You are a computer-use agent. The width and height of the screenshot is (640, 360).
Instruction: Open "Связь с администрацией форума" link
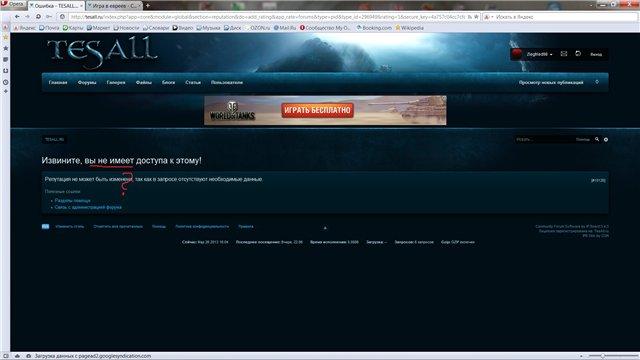click(88, 207)
